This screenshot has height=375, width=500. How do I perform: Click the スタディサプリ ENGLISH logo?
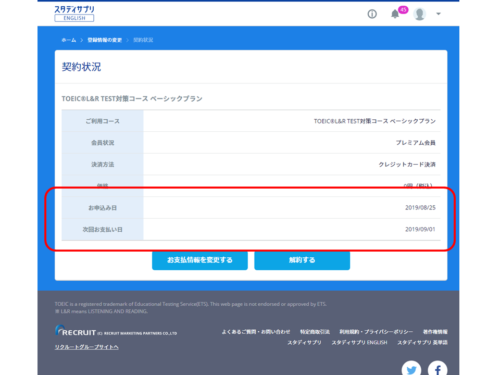click(x=74, y=13)
